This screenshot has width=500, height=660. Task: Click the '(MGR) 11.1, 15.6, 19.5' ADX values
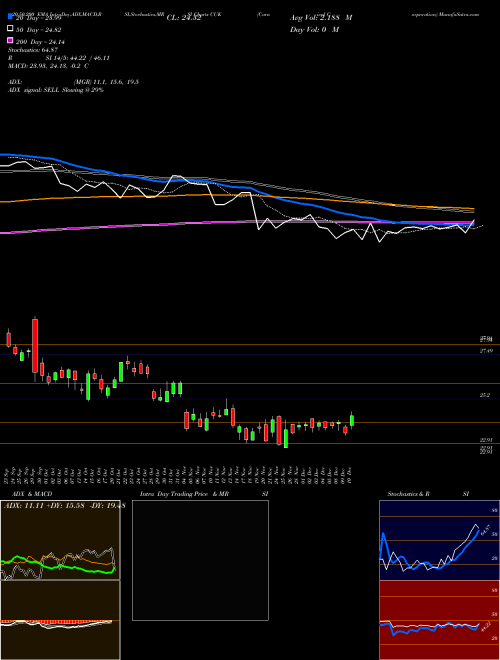point(106,82)
